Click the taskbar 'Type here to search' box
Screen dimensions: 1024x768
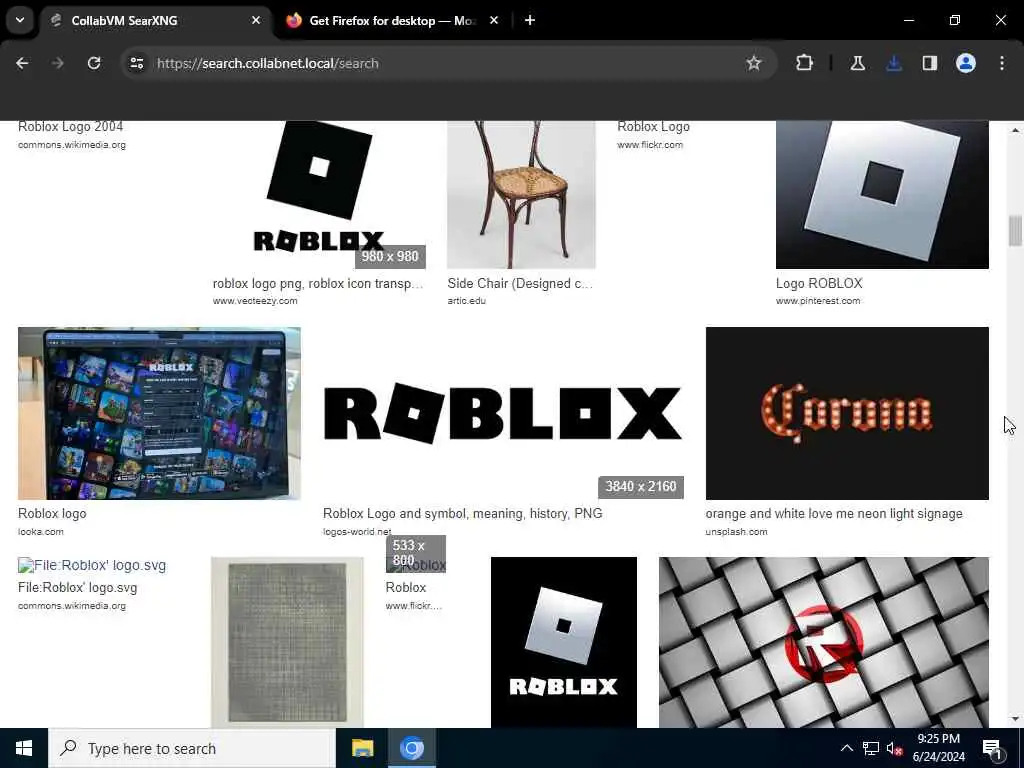point(192,748)
